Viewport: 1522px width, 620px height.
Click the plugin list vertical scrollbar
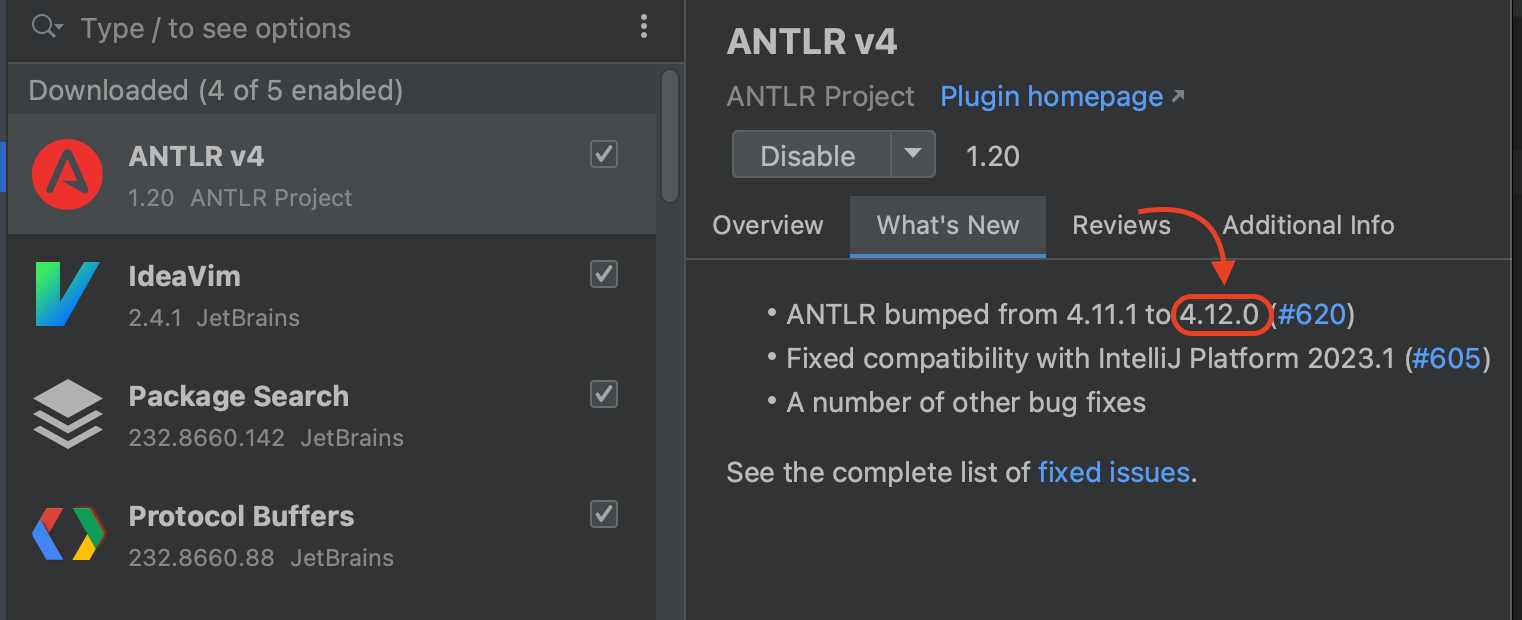tap(670, 136)
